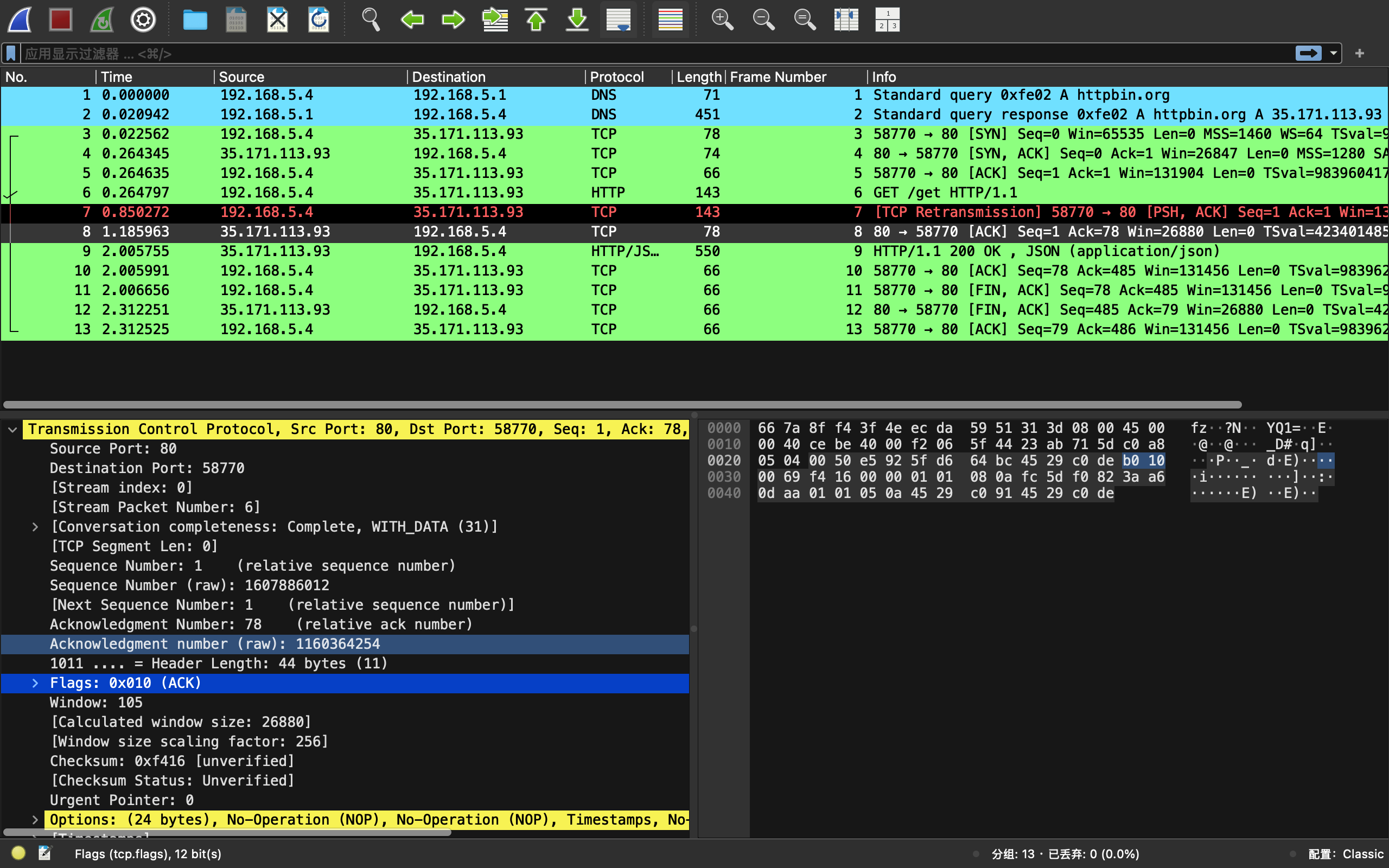This screenshot has width=1389, height=868.
Task: Sort by Source column header
Action: [310, 77]
